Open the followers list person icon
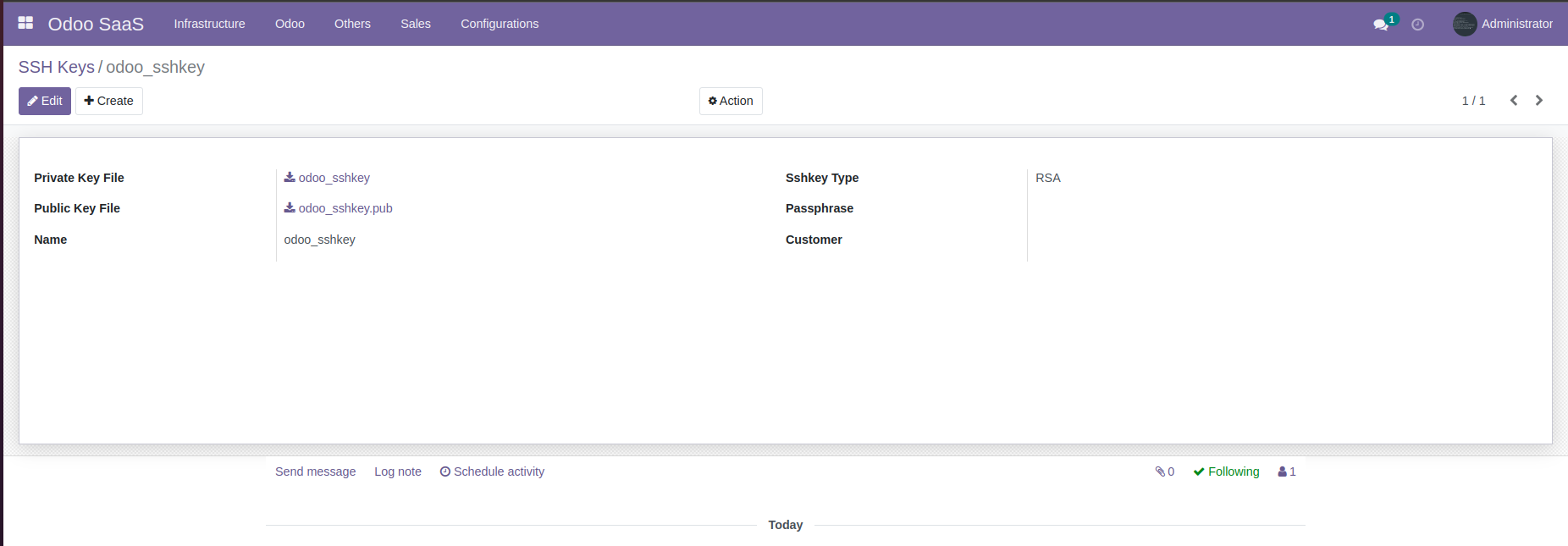Image resolution: width=1568 pixels, height=546 pixels. point(1287,472)
